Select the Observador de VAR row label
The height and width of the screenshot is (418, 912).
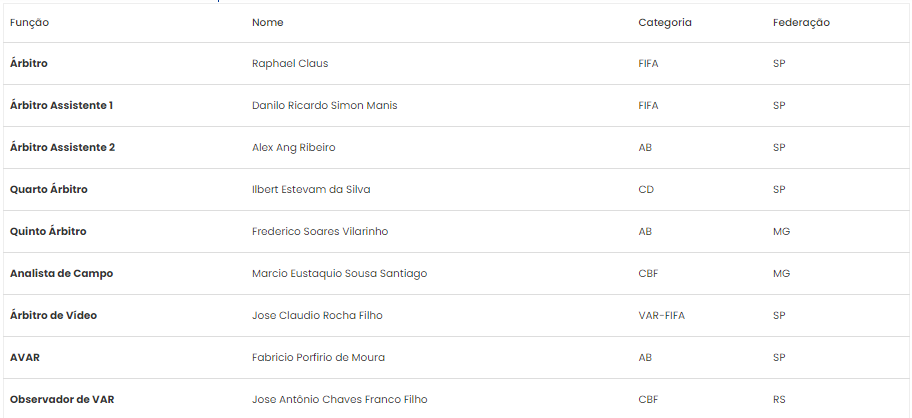pyautogui.click(x=62, y=399)
